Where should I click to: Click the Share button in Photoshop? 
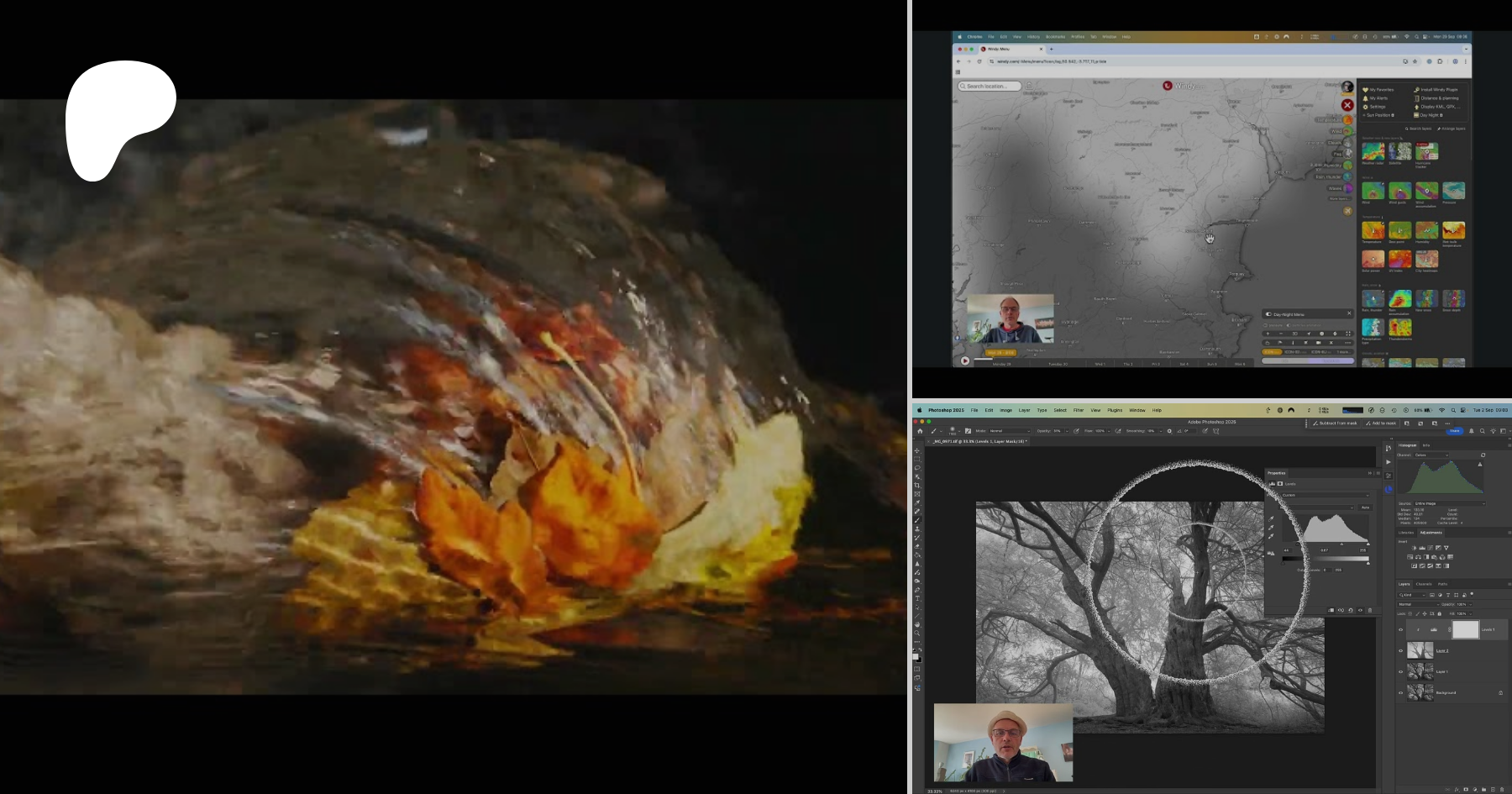point(1454,431)
